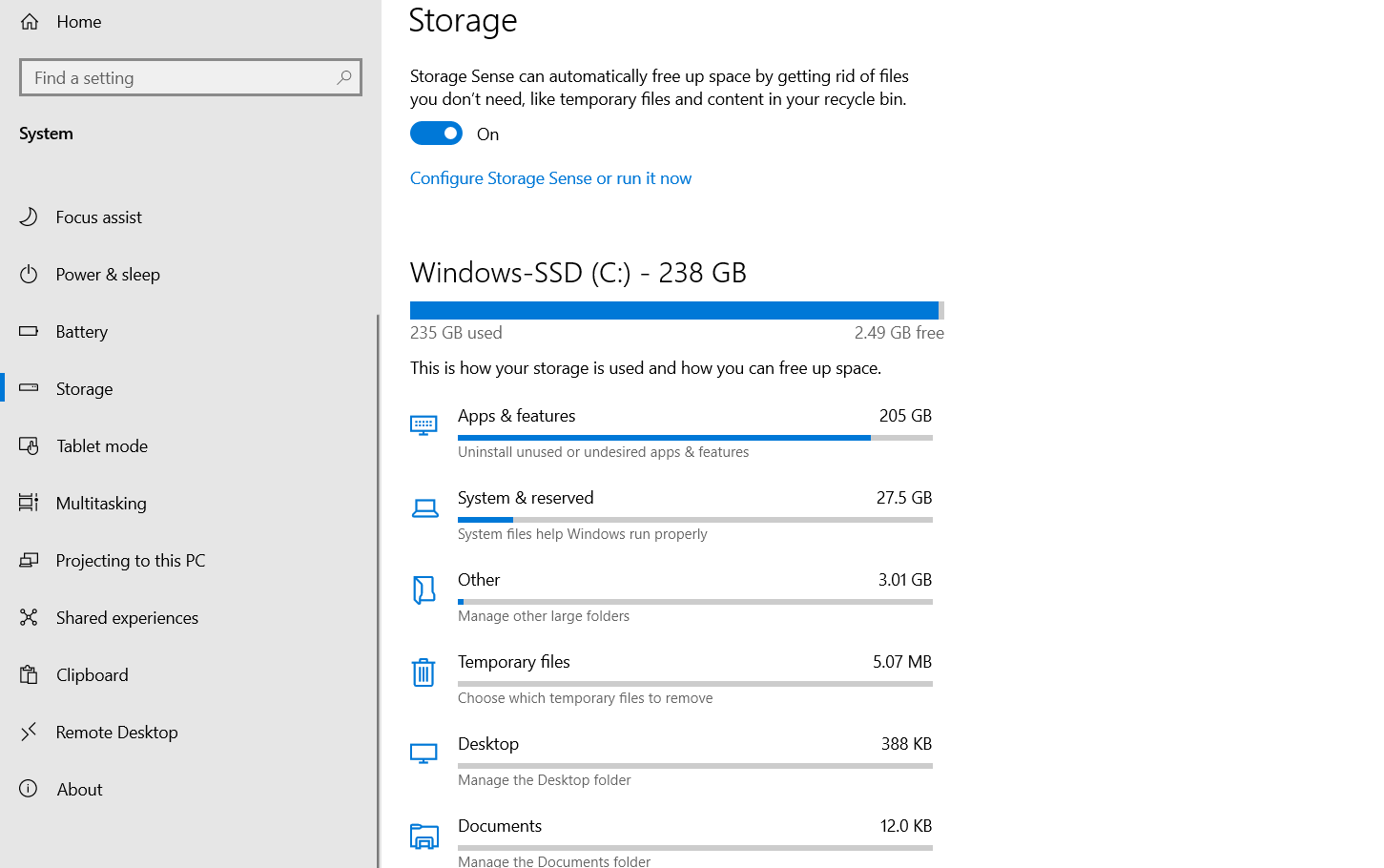The width and height of the screenshot is (1384, 868).
Task: Open Configure Storage Sense link
Action: click(x=550, y=178)
